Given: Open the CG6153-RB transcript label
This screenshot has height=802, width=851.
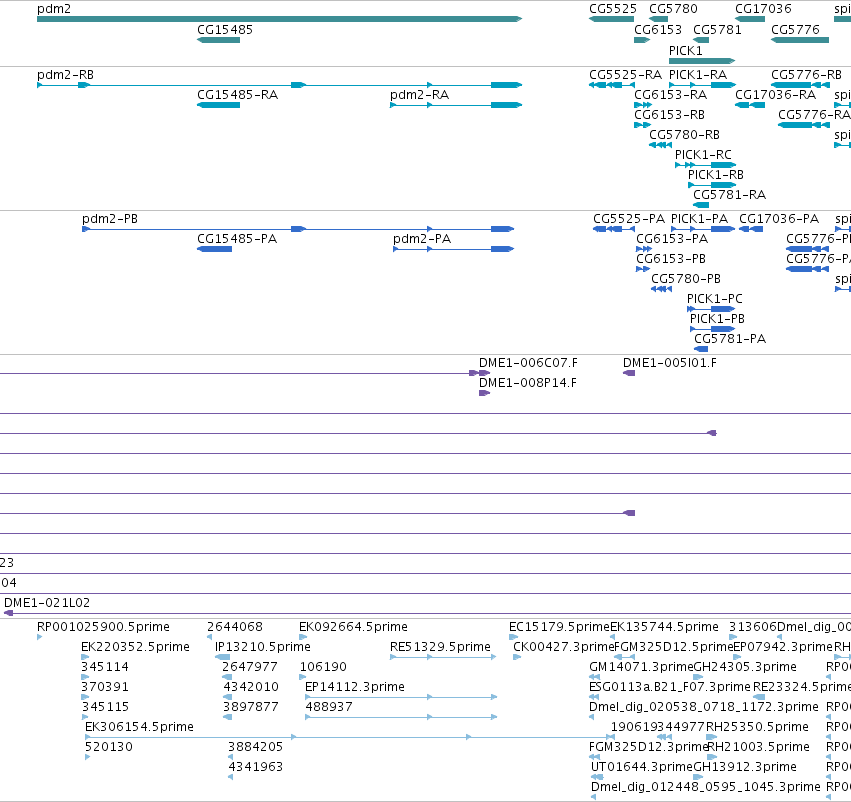Looking at the screenshot, I should (x=669, y=115).
